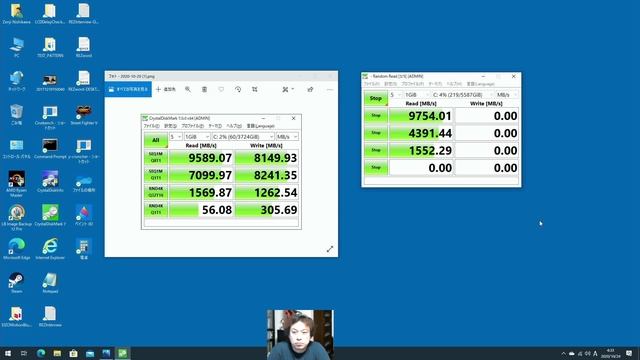Viewport: 640px width, 360px height.
Task: Select the network desktop icon with globe
Action: (x=16, y=81)
